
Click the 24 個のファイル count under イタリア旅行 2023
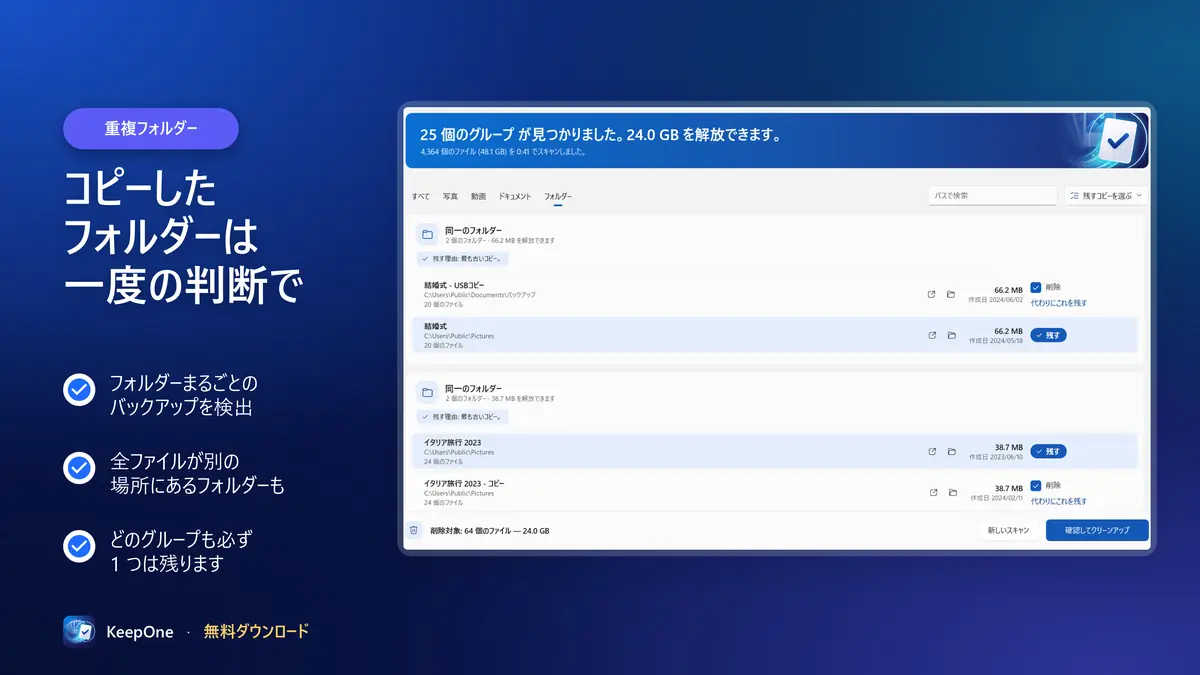443,461
